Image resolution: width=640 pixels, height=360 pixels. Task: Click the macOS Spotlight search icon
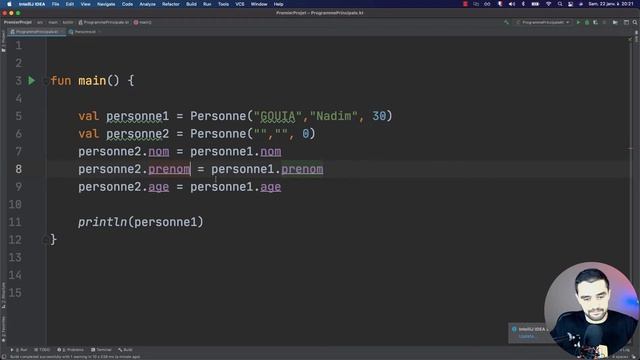(x=560, y=4)
